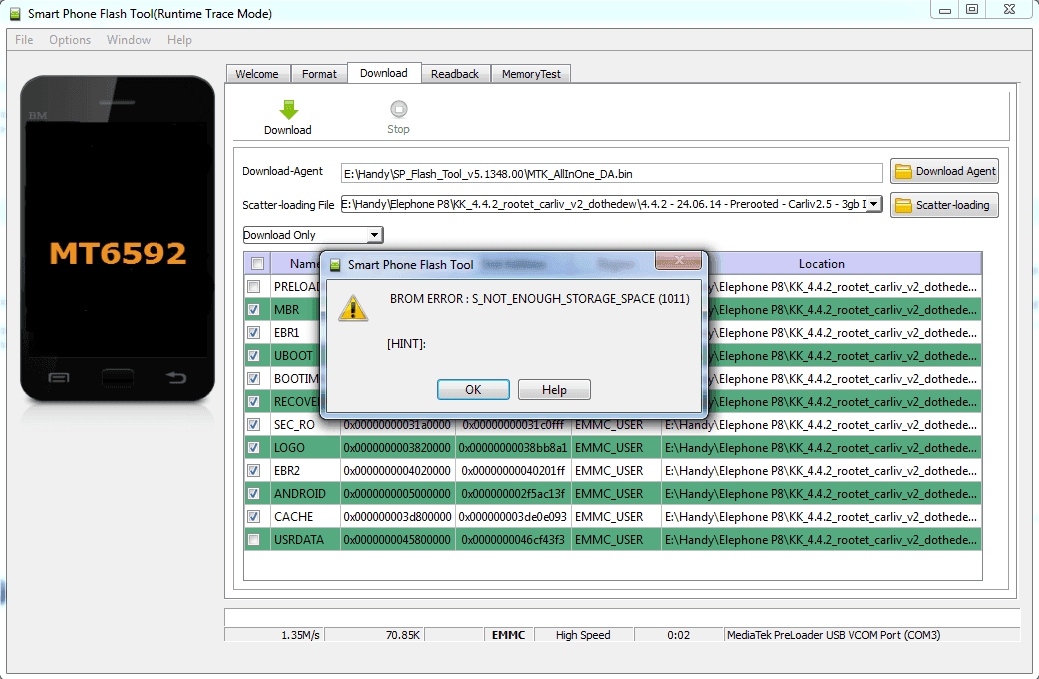Uncheck the SEC_RO partition checkbox

[253, 425]
